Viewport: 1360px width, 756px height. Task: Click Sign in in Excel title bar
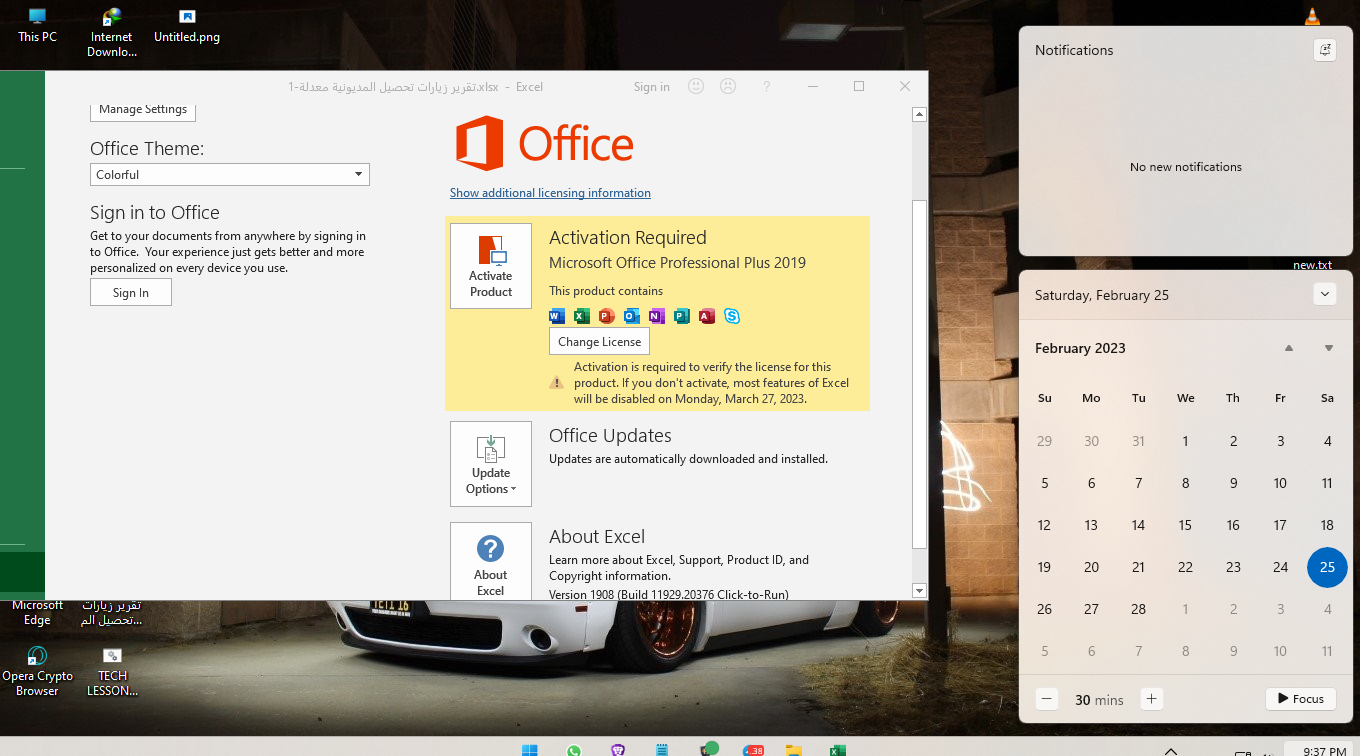click(x=652, y=87)
